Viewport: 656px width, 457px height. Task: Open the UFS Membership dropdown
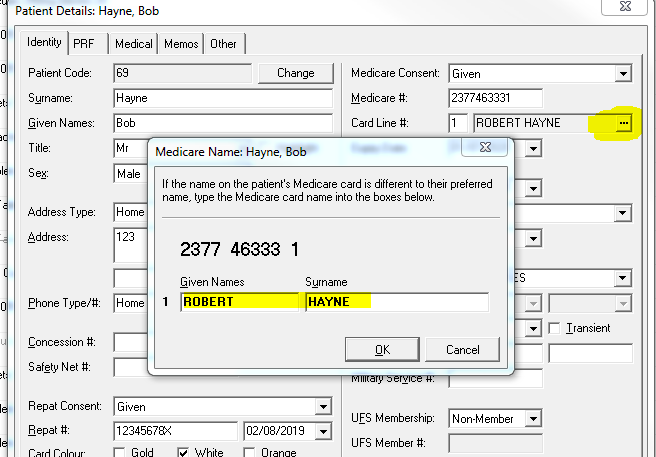click(533, 418)
